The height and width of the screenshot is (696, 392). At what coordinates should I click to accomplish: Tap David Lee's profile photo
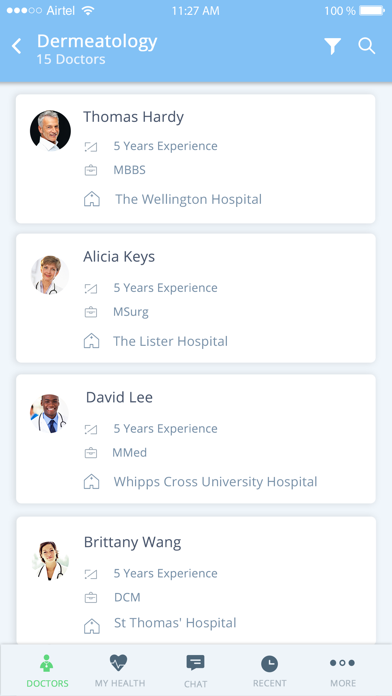49,414
